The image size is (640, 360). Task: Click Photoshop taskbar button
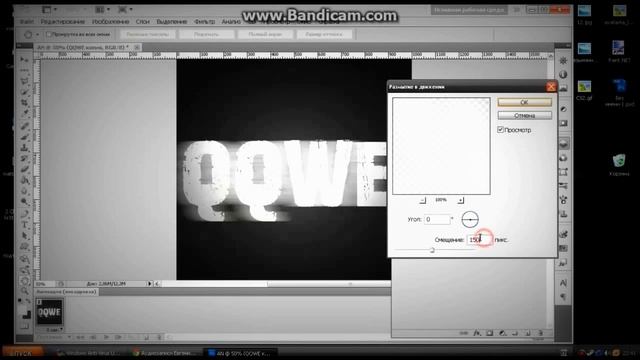pos(240,353)
